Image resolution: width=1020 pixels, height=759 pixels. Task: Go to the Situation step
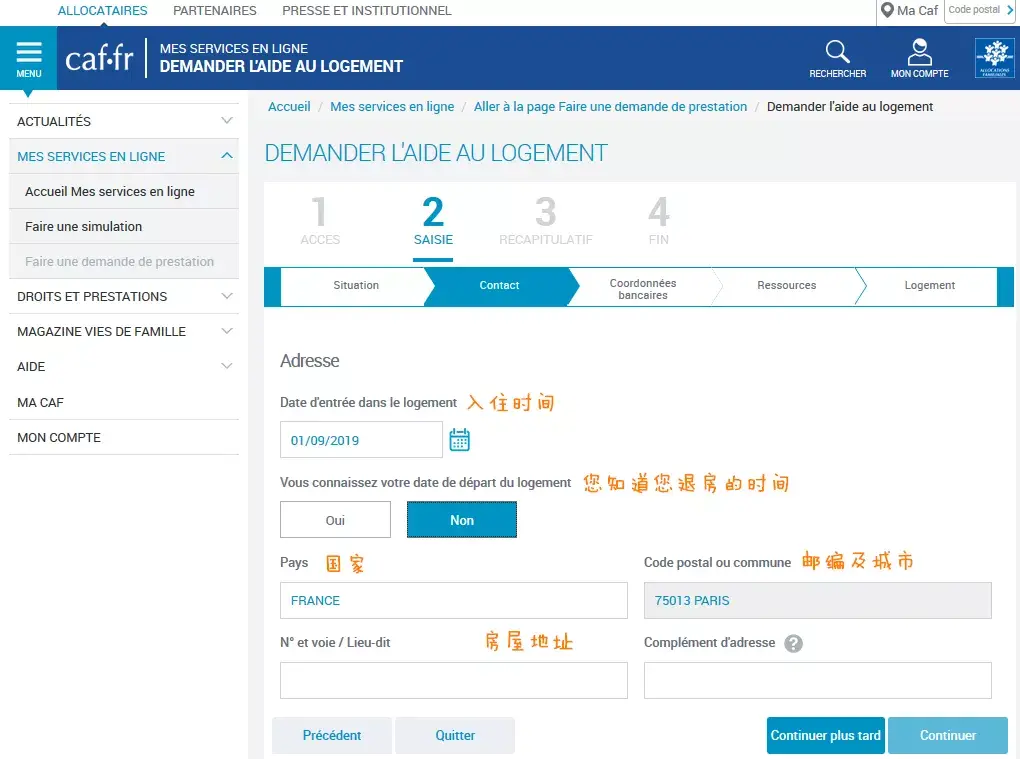coord(356,286)
